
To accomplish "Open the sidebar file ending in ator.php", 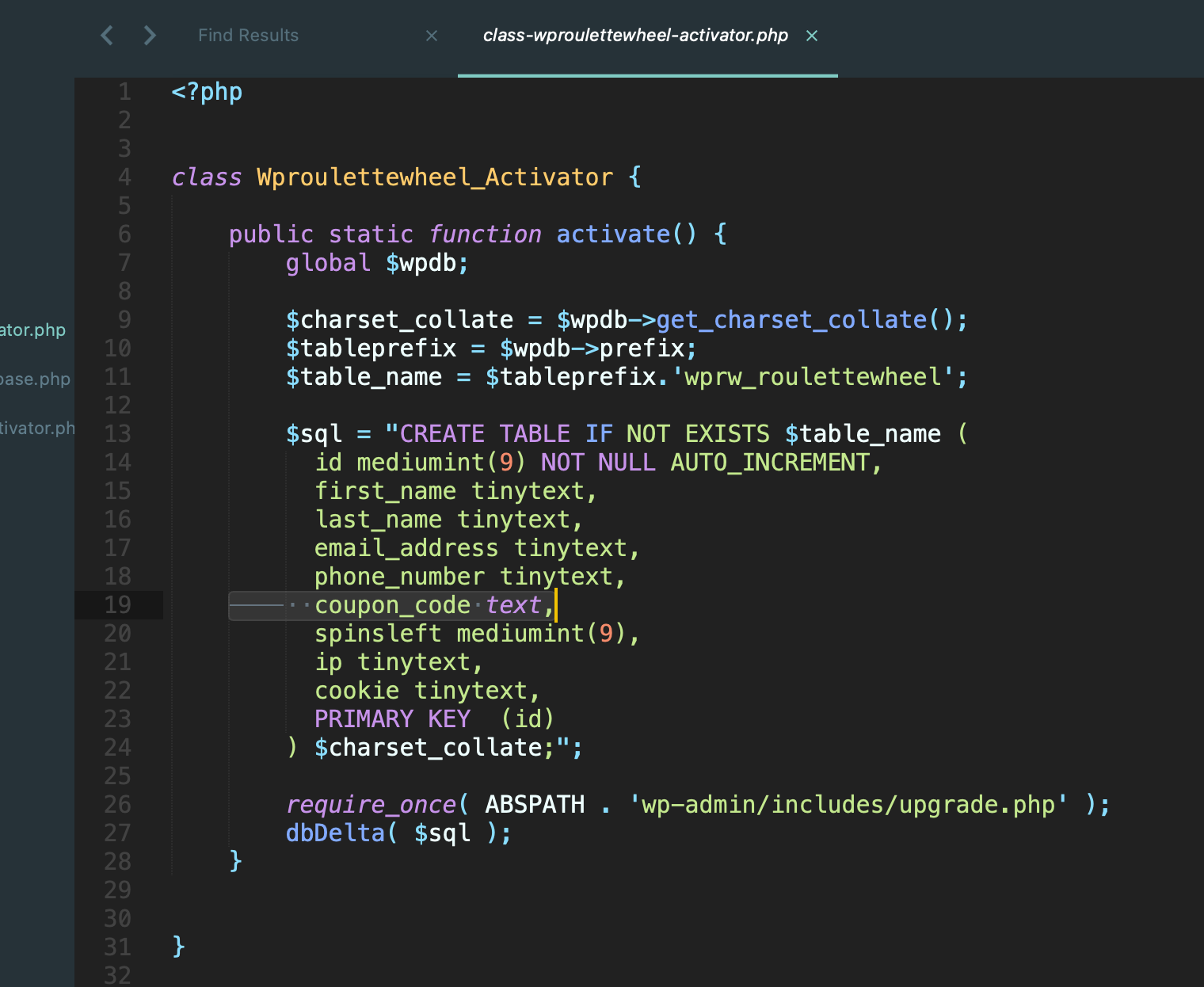I will pyautogui.click(x=32, y=330).
